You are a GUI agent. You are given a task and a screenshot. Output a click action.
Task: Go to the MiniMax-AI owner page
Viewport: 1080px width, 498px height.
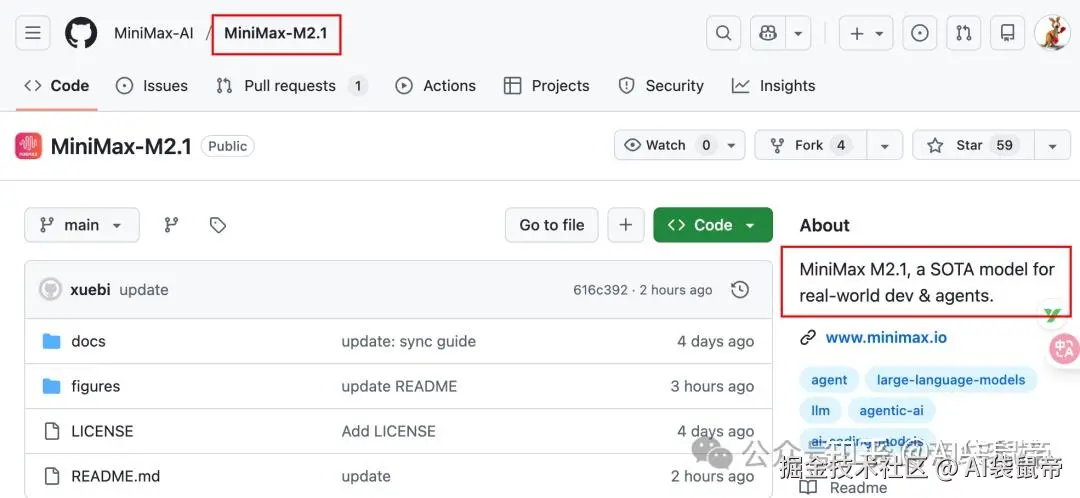[x=154, y=33]
